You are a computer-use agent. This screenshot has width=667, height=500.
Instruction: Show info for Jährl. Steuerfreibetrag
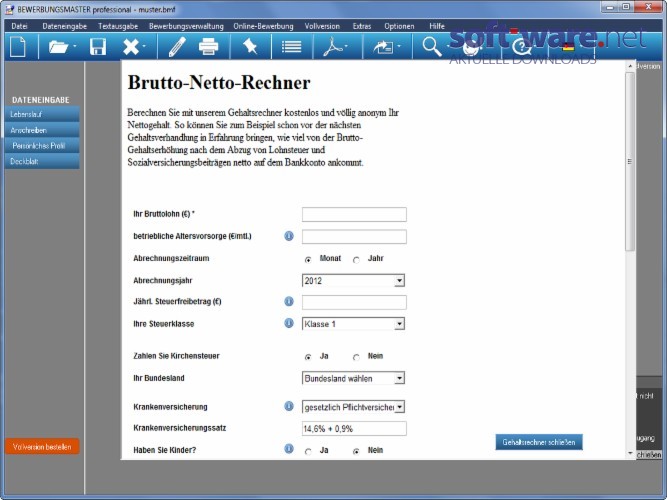289,301
